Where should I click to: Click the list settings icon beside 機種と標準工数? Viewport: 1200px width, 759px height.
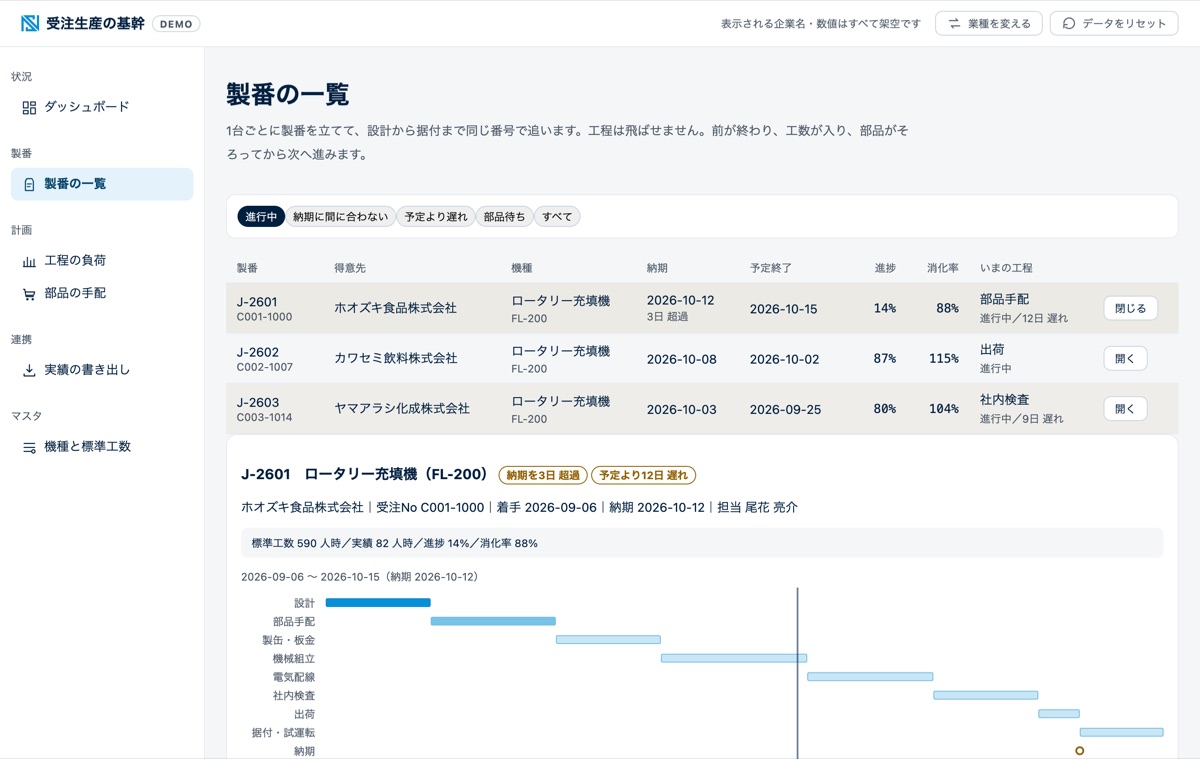(29, 447)
